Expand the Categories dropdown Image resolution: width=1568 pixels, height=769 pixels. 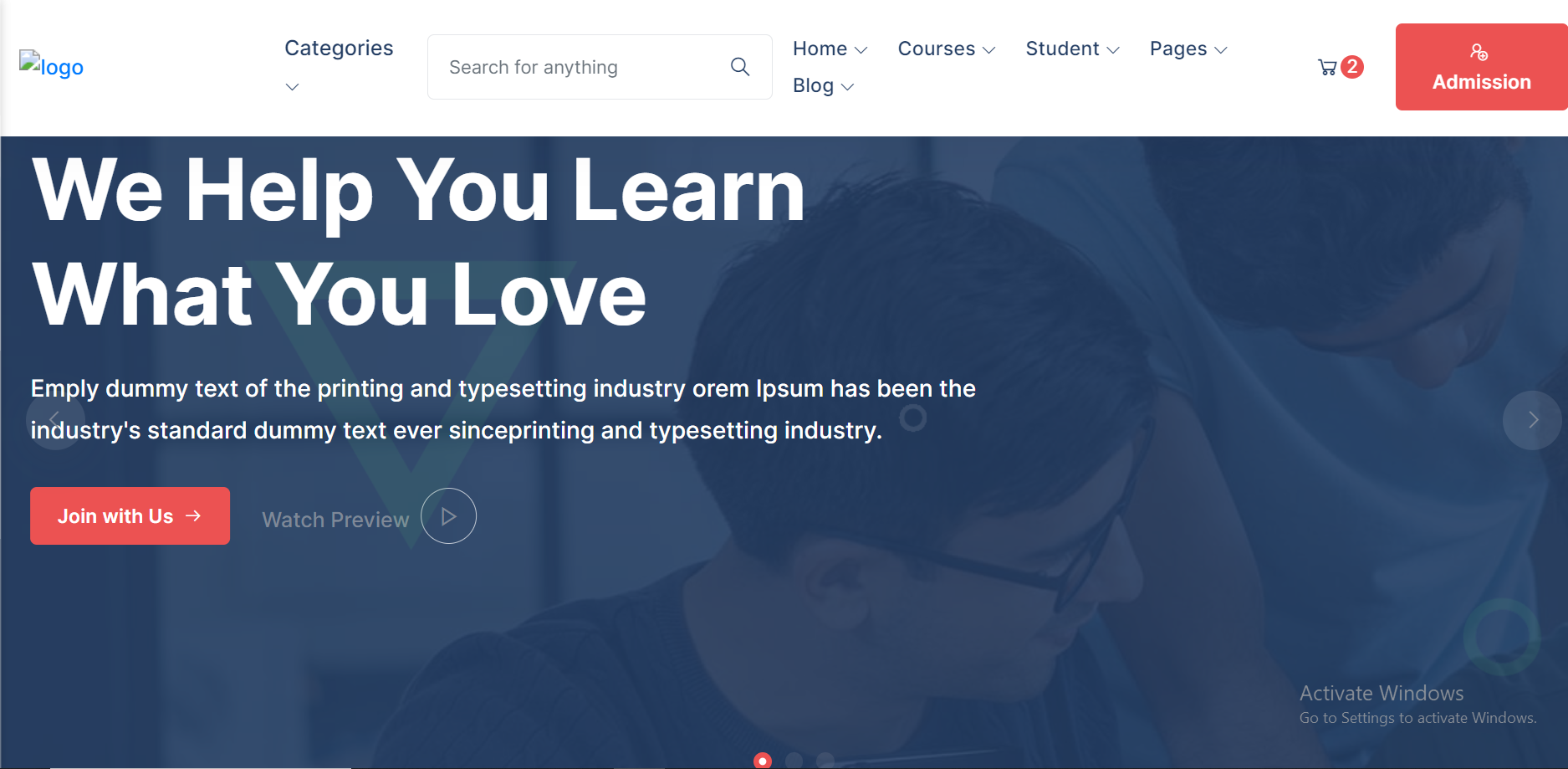point(338,49)
